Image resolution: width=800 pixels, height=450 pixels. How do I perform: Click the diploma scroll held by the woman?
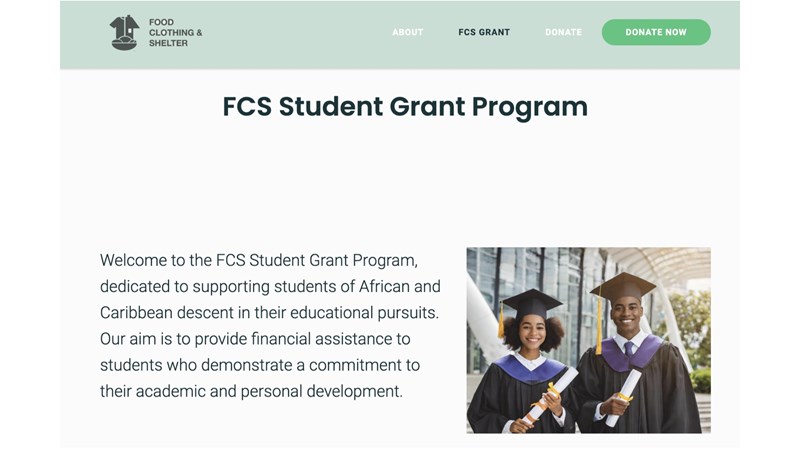coord(553,393)
